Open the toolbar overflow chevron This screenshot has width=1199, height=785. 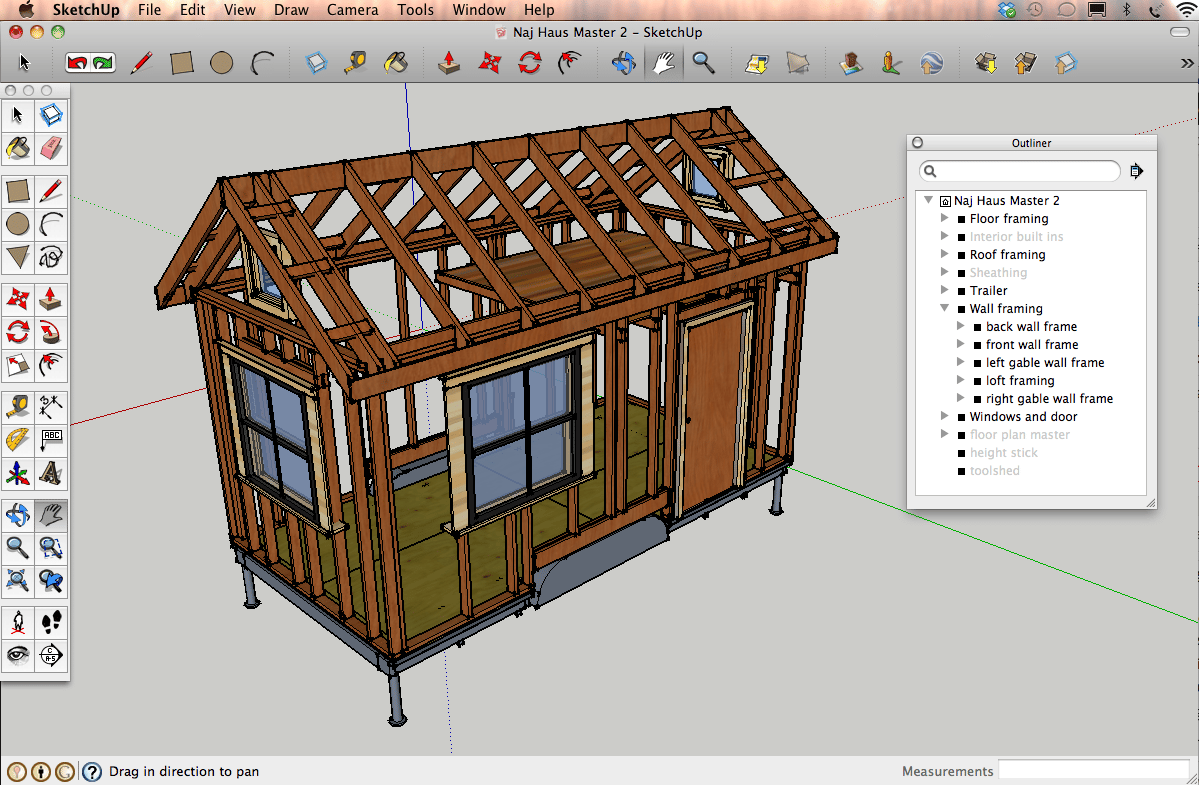coord(1186,62)
